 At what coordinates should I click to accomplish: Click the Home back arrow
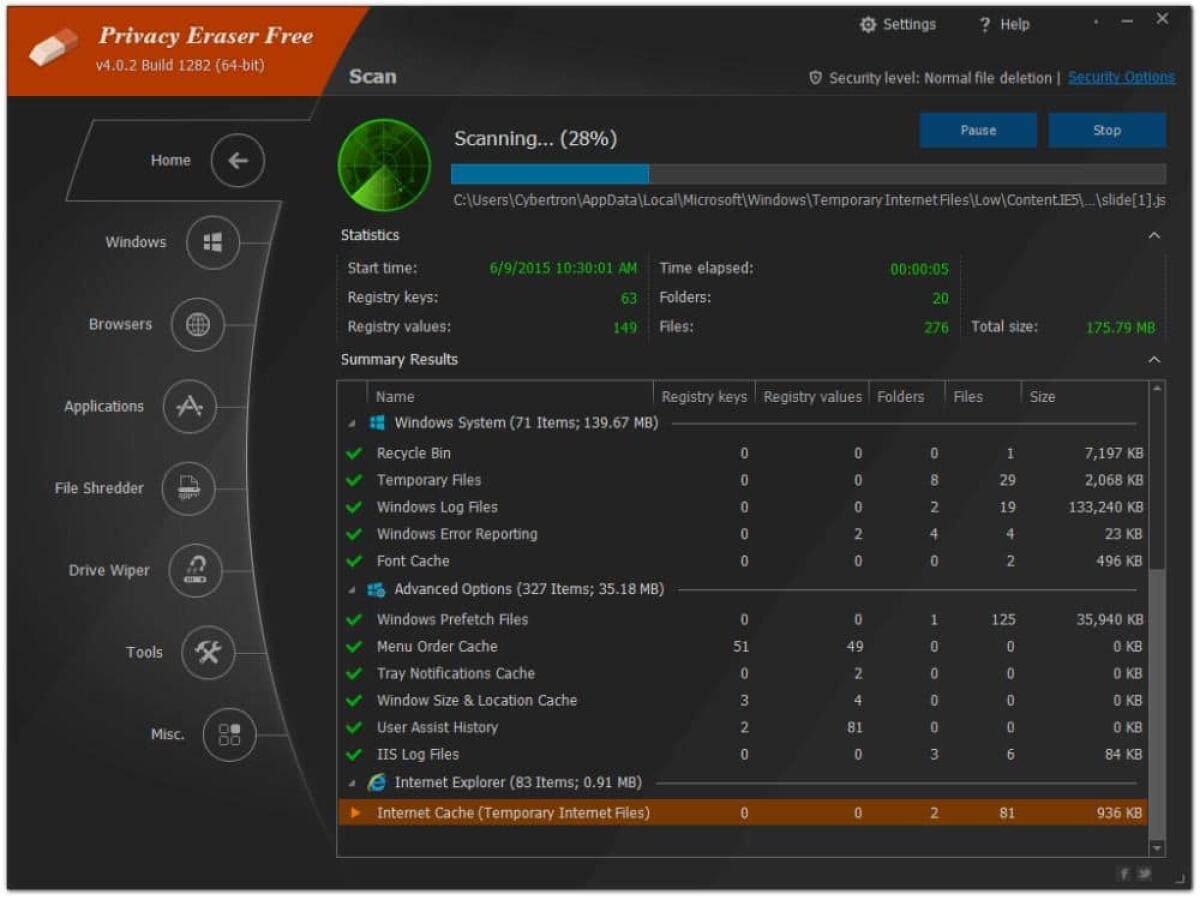(x=237, y=160)
